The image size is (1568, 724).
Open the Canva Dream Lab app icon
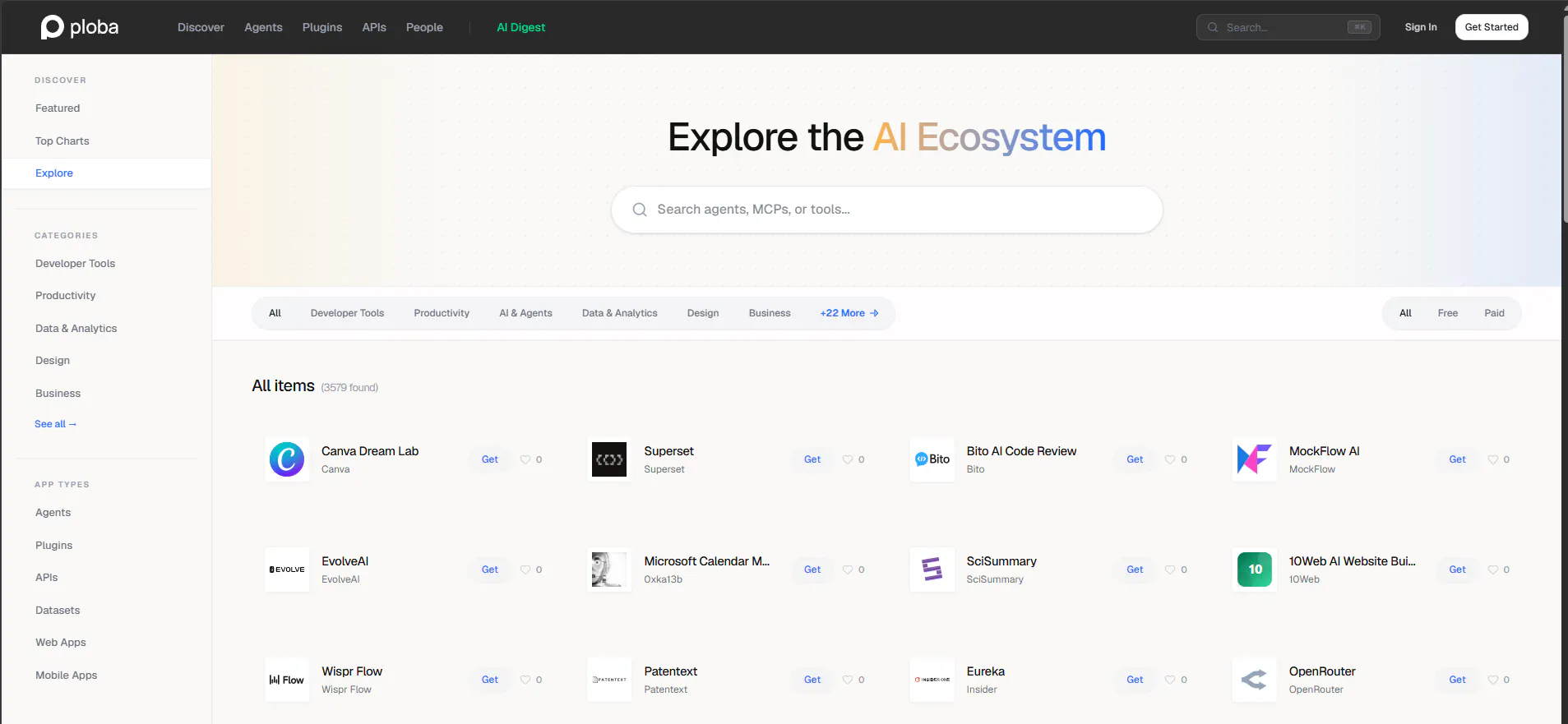(x=287, y=459)
